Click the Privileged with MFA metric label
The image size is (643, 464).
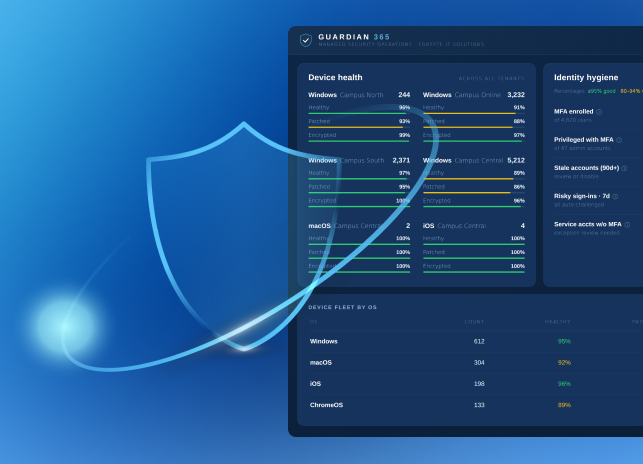(584, 140)
